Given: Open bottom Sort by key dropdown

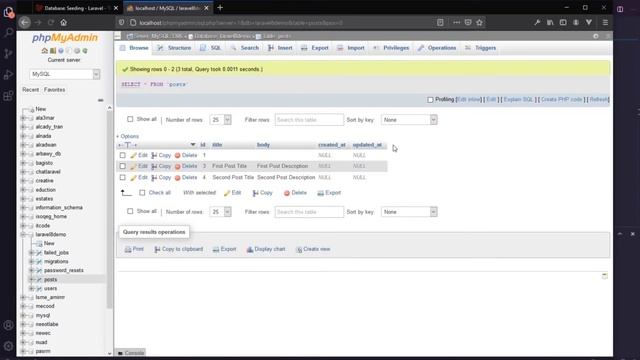Looking at the screenshot, I should pos(409,212).
